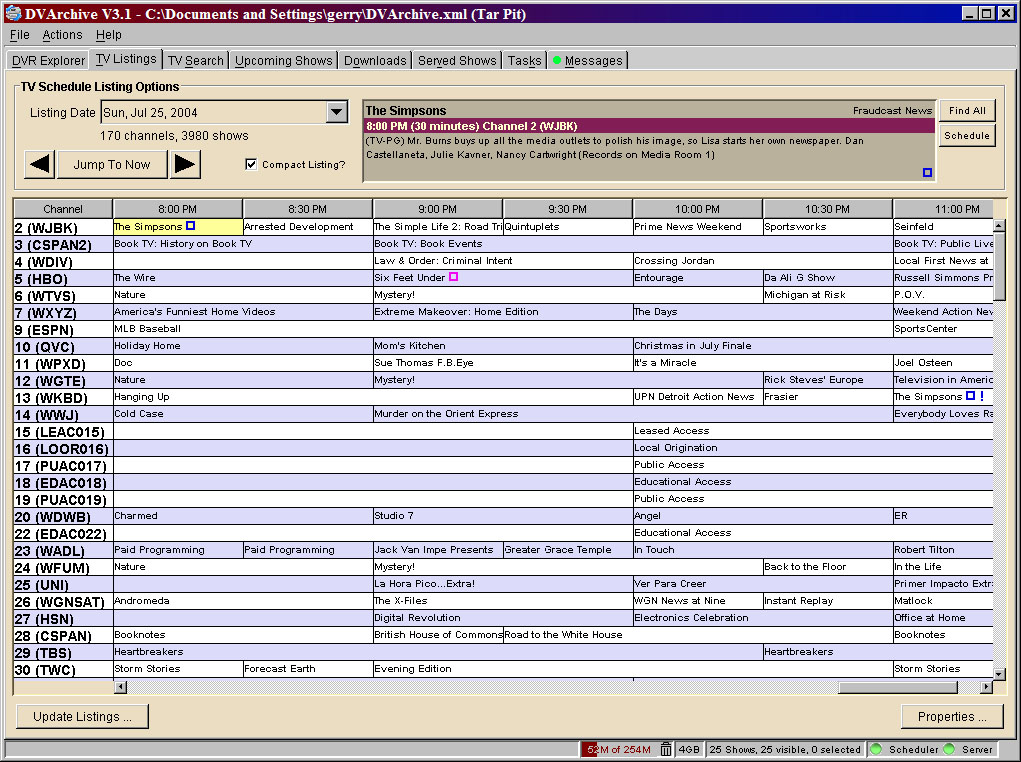The image size is (1021, 762).
Task: Click the Update Listings button
Action: pyautogui.click(x=82, y=716)
